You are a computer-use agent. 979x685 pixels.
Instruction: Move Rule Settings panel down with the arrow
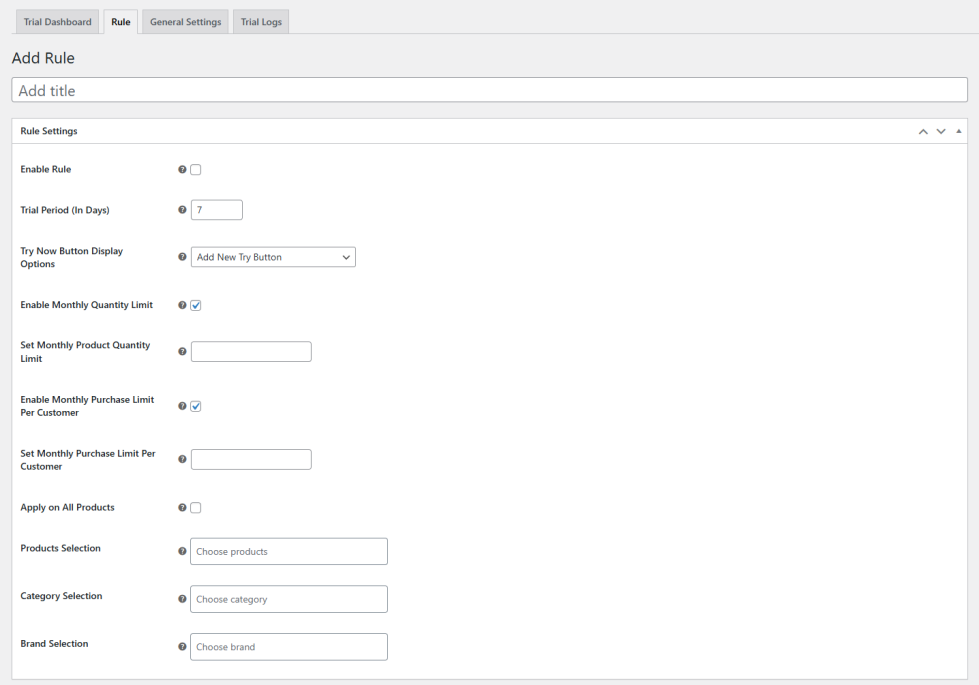pos(941,131)
